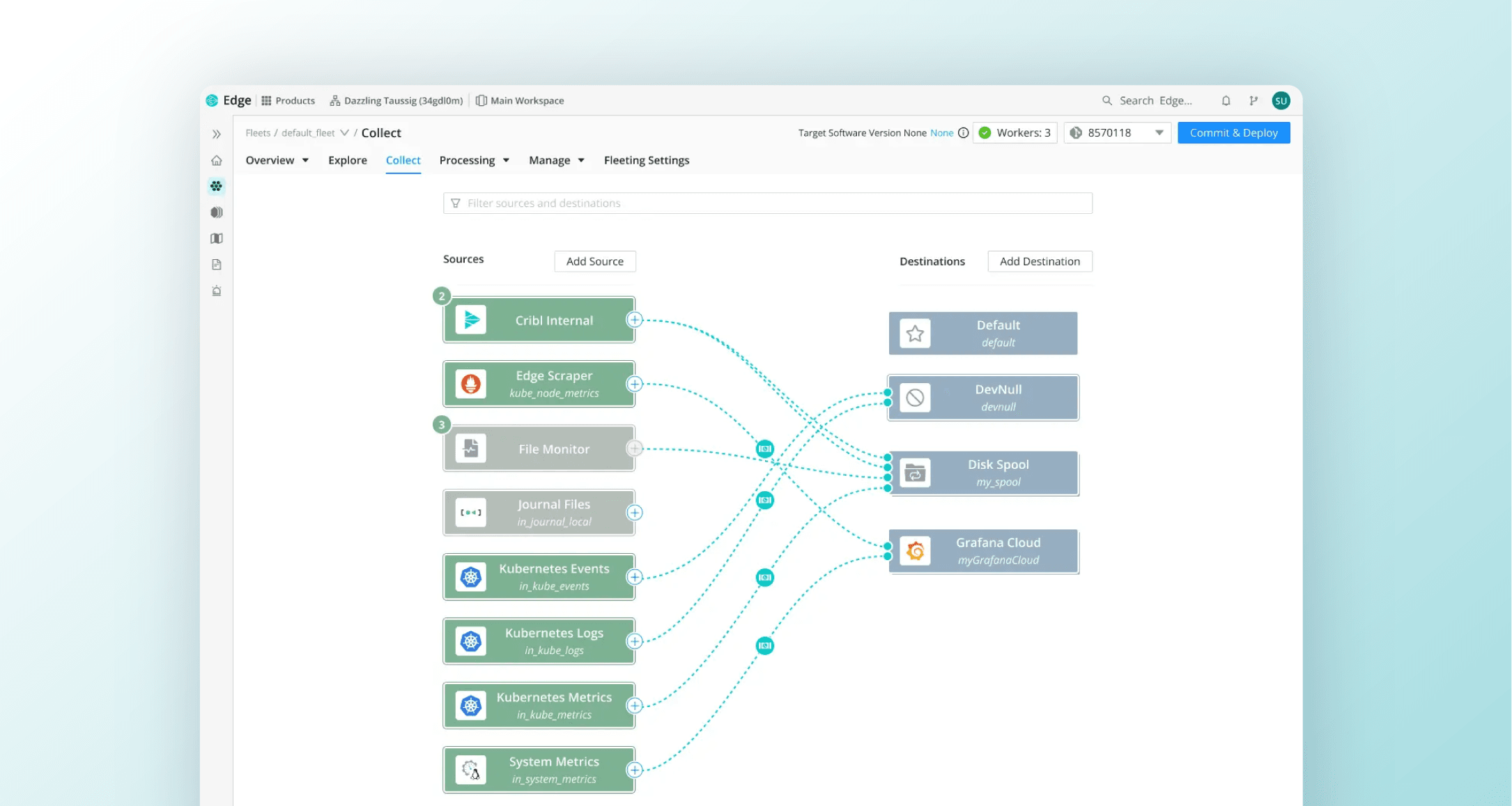This screenshot has height=806, width=1512.
Task: Open the commit 8570118 dropdown
Action: pos(1159,132)
